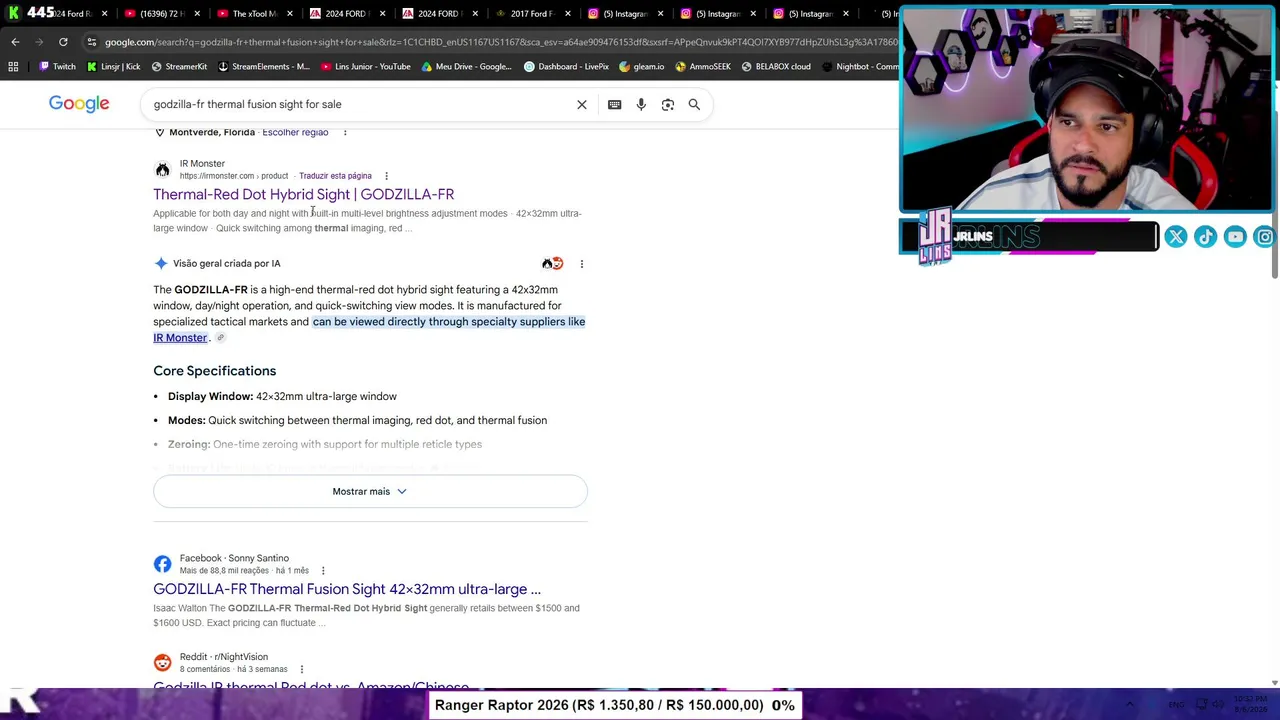The height and width of the screenshot is (720, 1280).
Task: Submit search with the magnifier icon
Action: (694, 104)
